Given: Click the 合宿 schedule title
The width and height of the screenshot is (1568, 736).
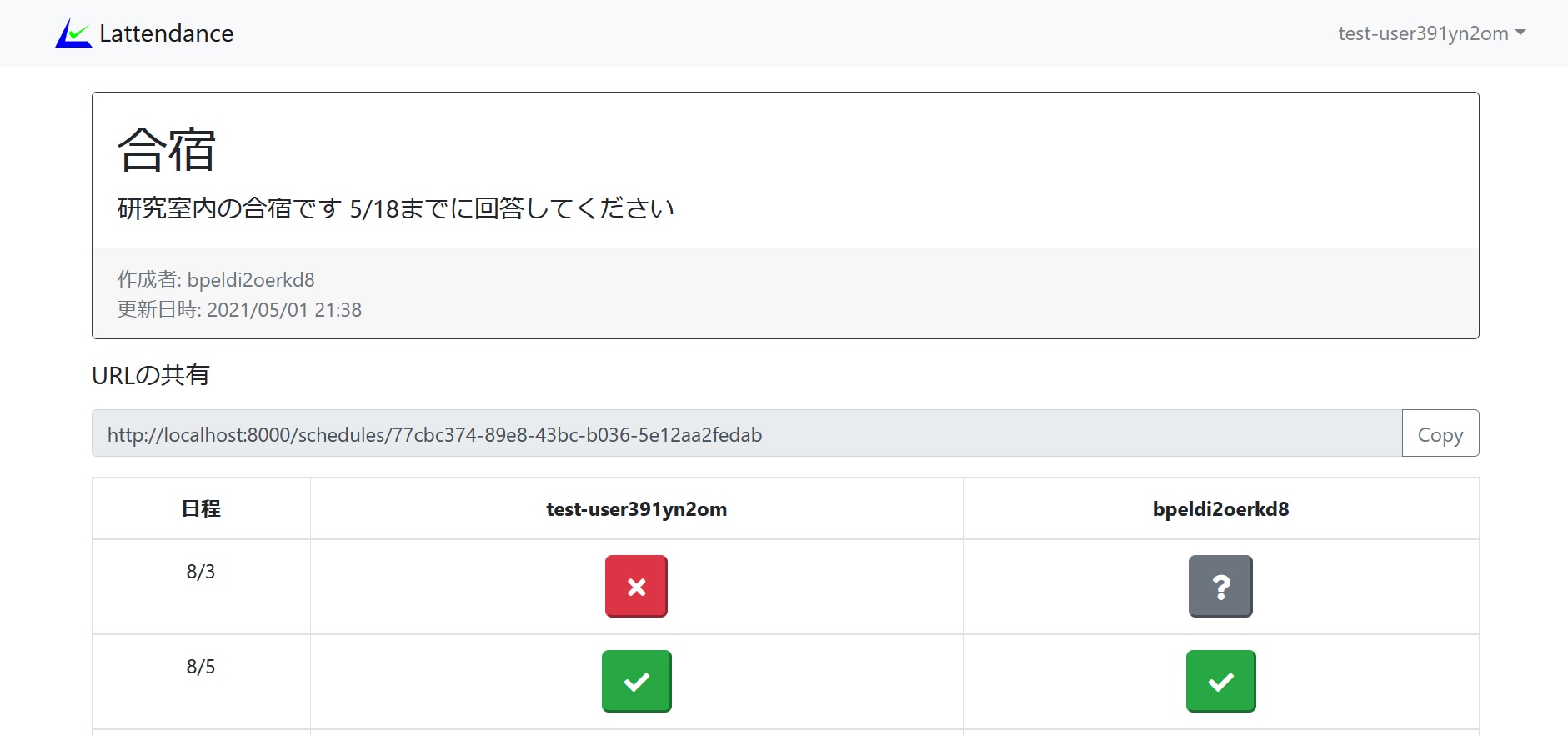Looking at the screenshot, I should [167, 150].
